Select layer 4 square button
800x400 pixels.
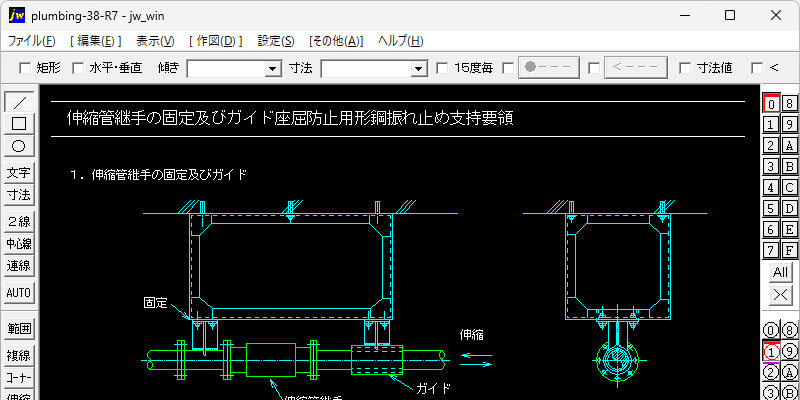771,187
